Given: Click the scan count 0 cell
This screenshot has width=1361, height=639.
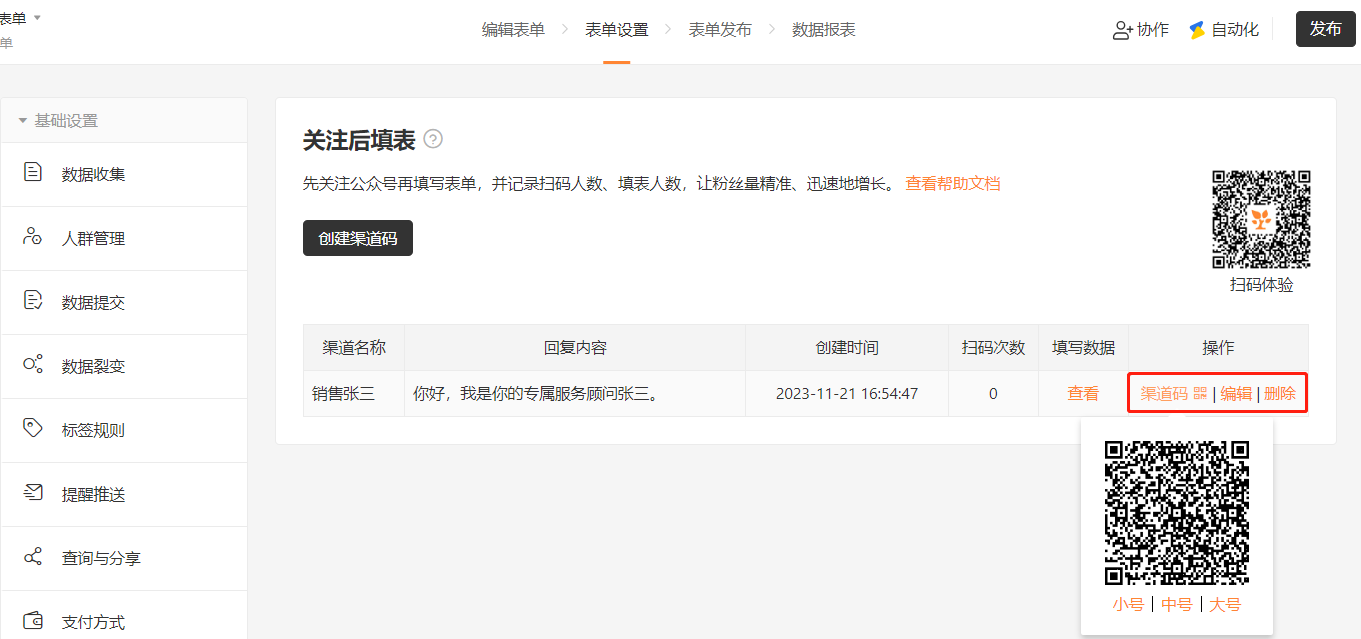Looking at the screenshot, I should 993,394.
